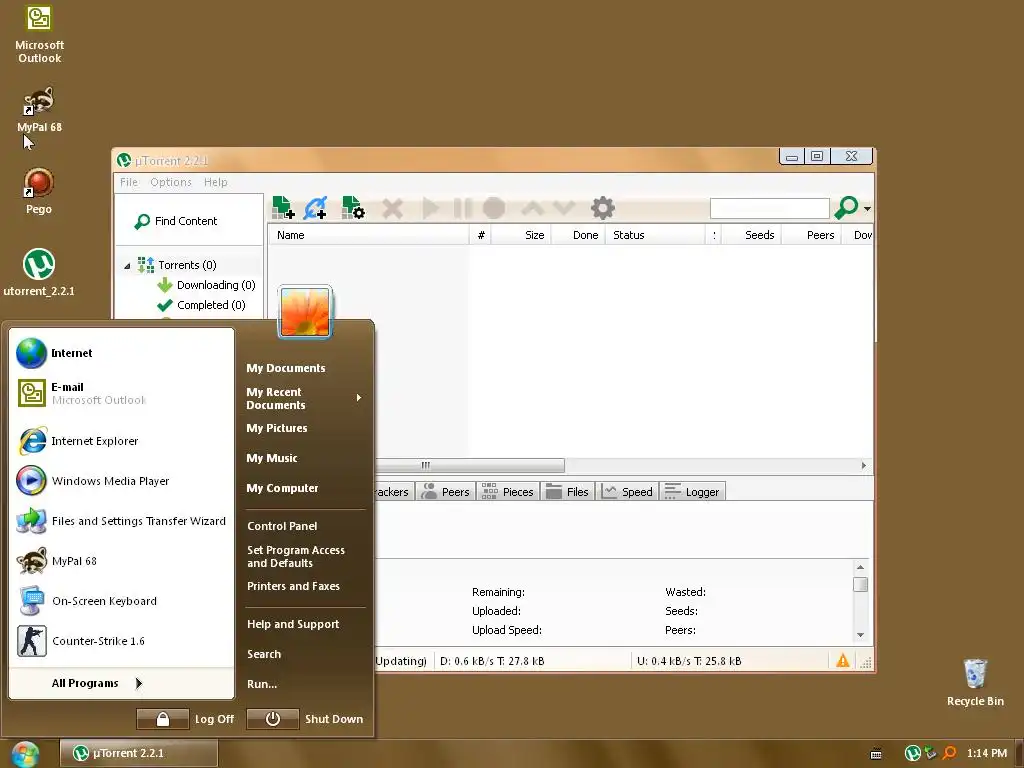Click the Pause torrent icon
This screenshot has height=768, width=1024.
tap(462, 208)
